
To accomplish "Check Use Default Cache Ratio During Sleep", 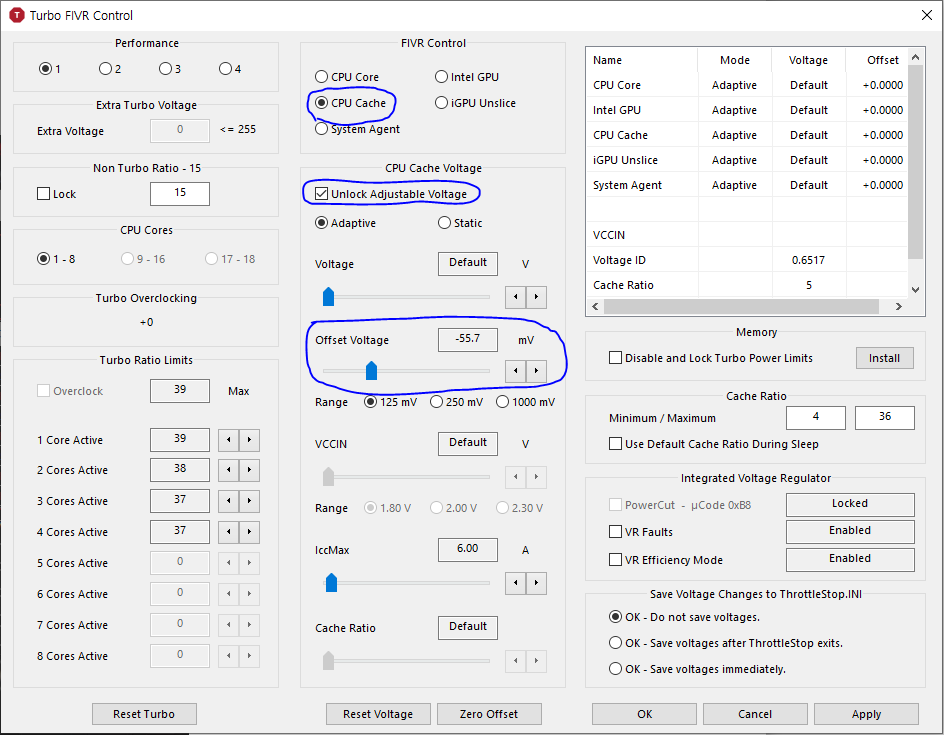I will coord(615,444).
